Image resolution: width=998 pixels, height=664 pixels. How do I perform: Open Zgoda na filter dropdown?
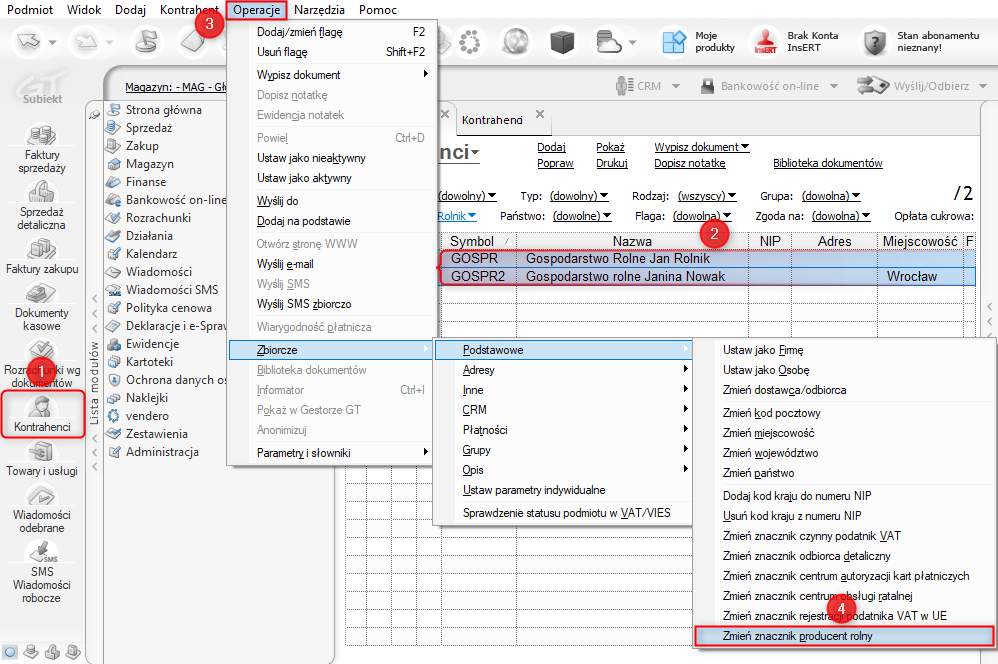click(841, 216)
